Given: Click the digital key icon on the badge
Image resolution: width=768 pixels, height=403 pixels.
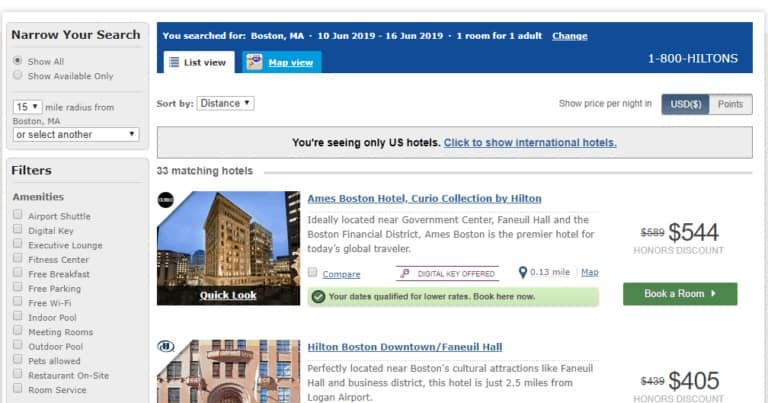Looking at the screenshot, I should [405, 274].
